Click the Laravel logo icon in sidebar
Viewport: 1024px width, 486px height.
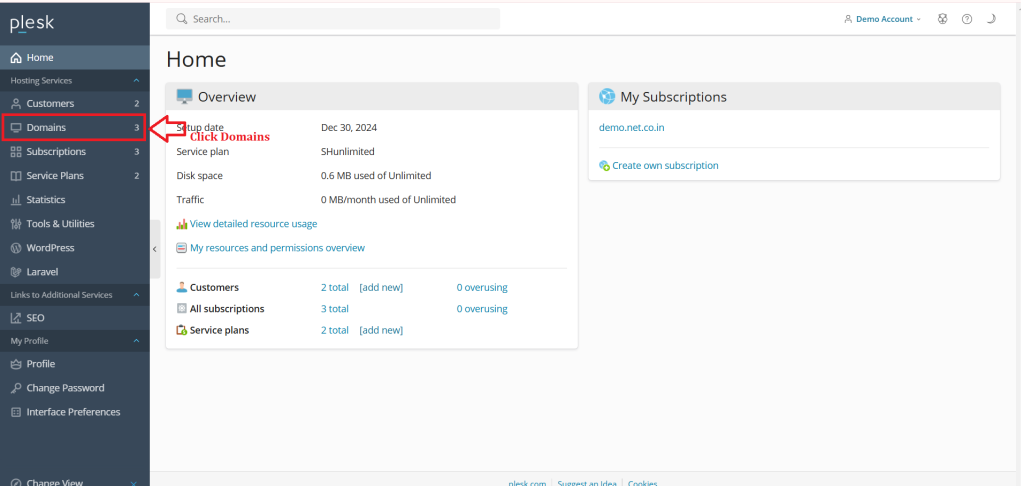[x=16, y=272]
